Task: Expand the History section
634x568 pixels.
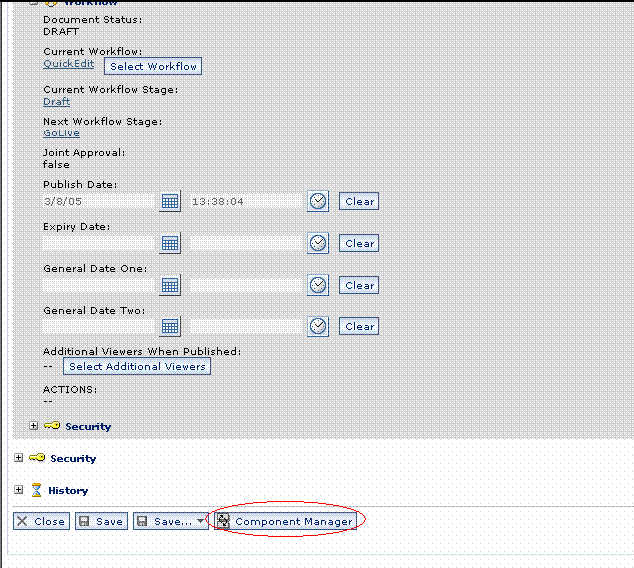Action: coord(19,490)
